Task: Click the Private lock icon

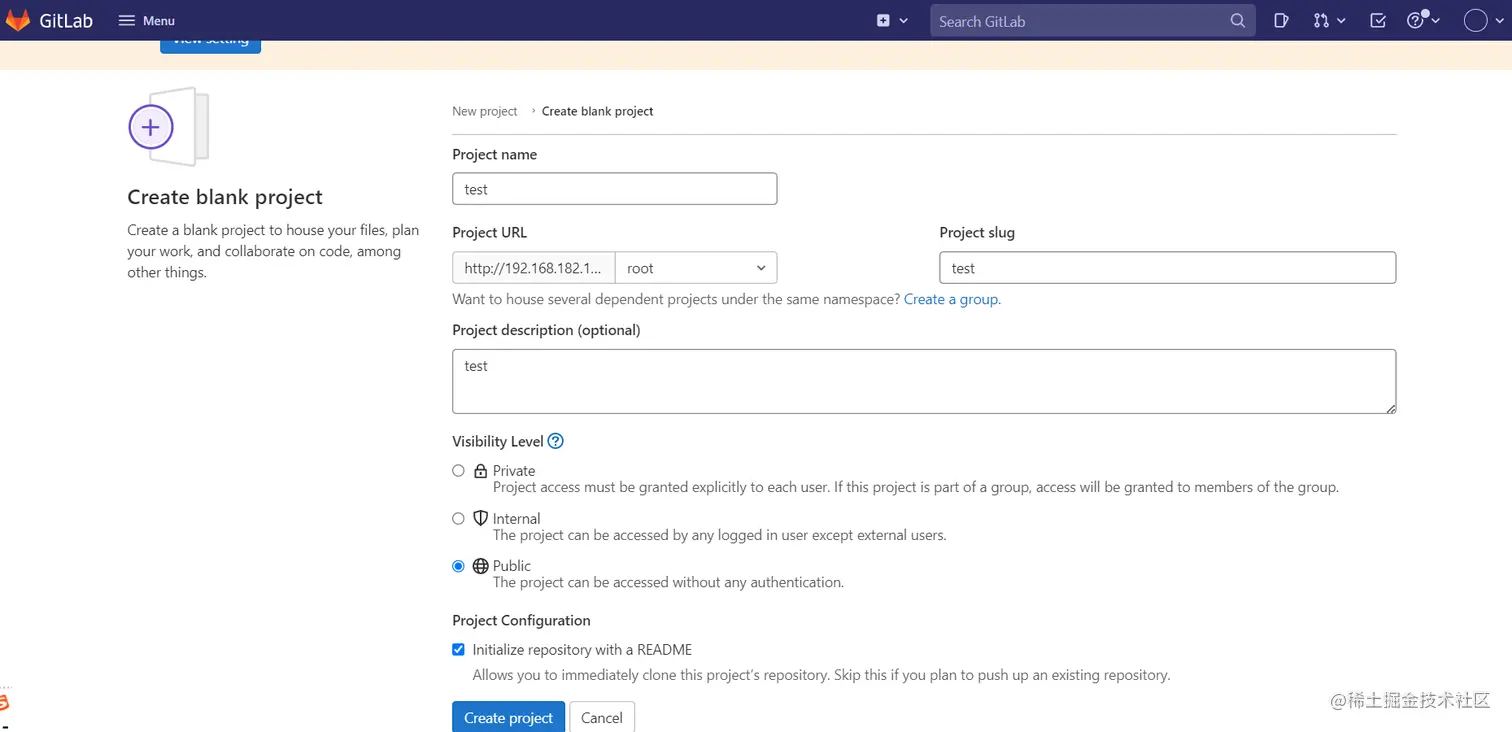Action: tap(480, 470)
